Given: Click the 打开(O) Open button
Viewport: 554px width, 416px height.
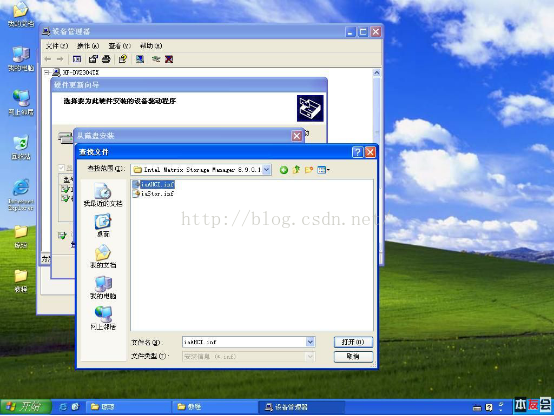Looking at the screenshot, I should pyautogui.click(x=353, y=342).
